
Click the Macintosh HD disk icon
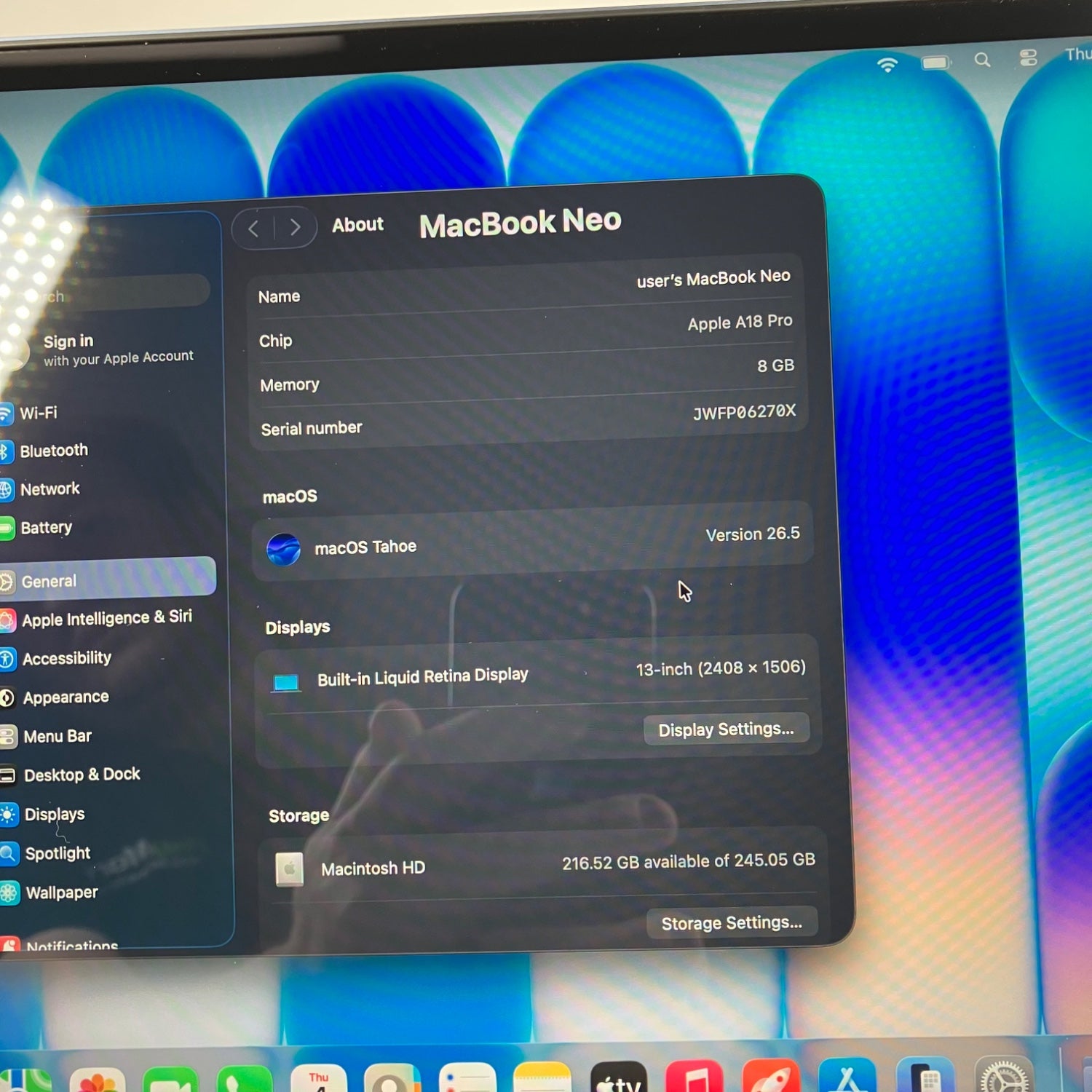click(x=290, y=869)
